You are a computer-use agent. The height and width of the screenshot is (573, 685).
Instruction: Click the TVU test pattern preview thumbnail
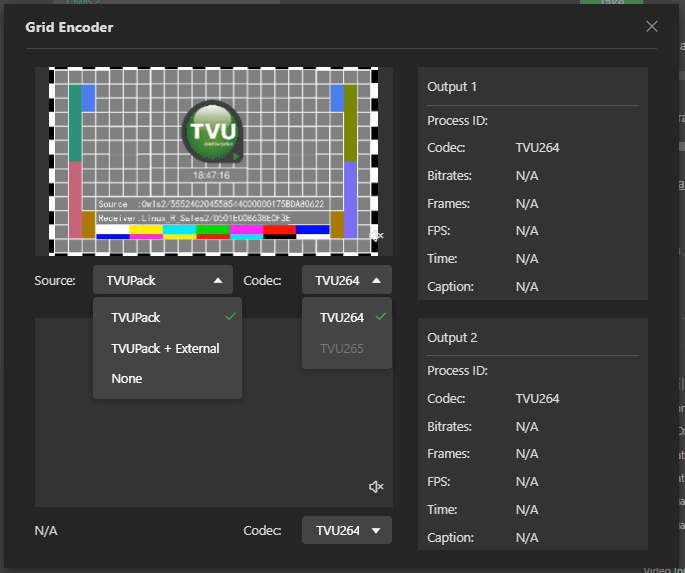coord(214,161)
